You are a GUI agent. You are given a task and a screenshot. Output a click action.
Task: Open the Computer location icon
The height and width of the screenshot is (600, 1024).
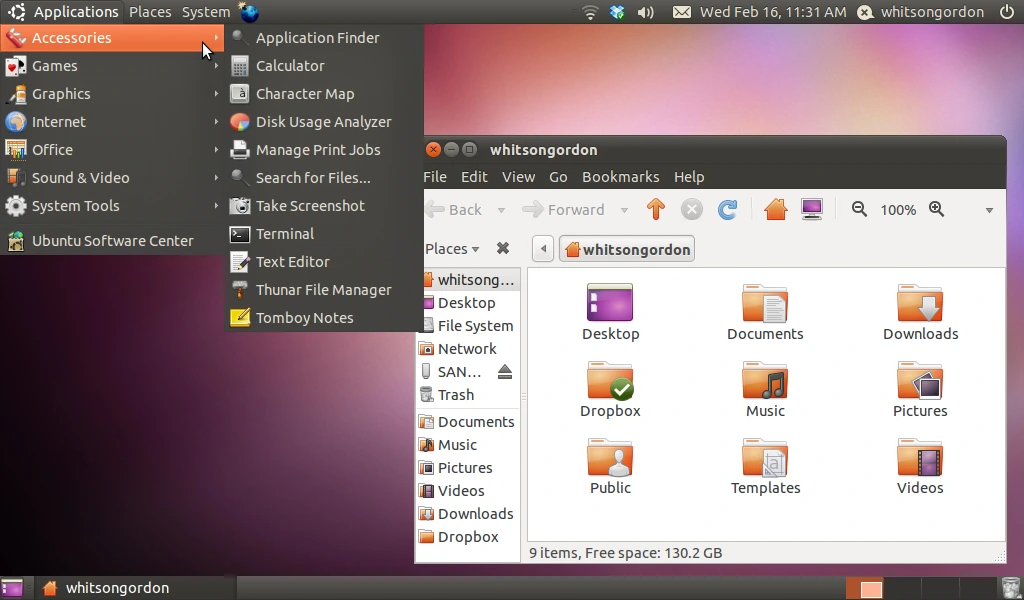click(812, 210)
